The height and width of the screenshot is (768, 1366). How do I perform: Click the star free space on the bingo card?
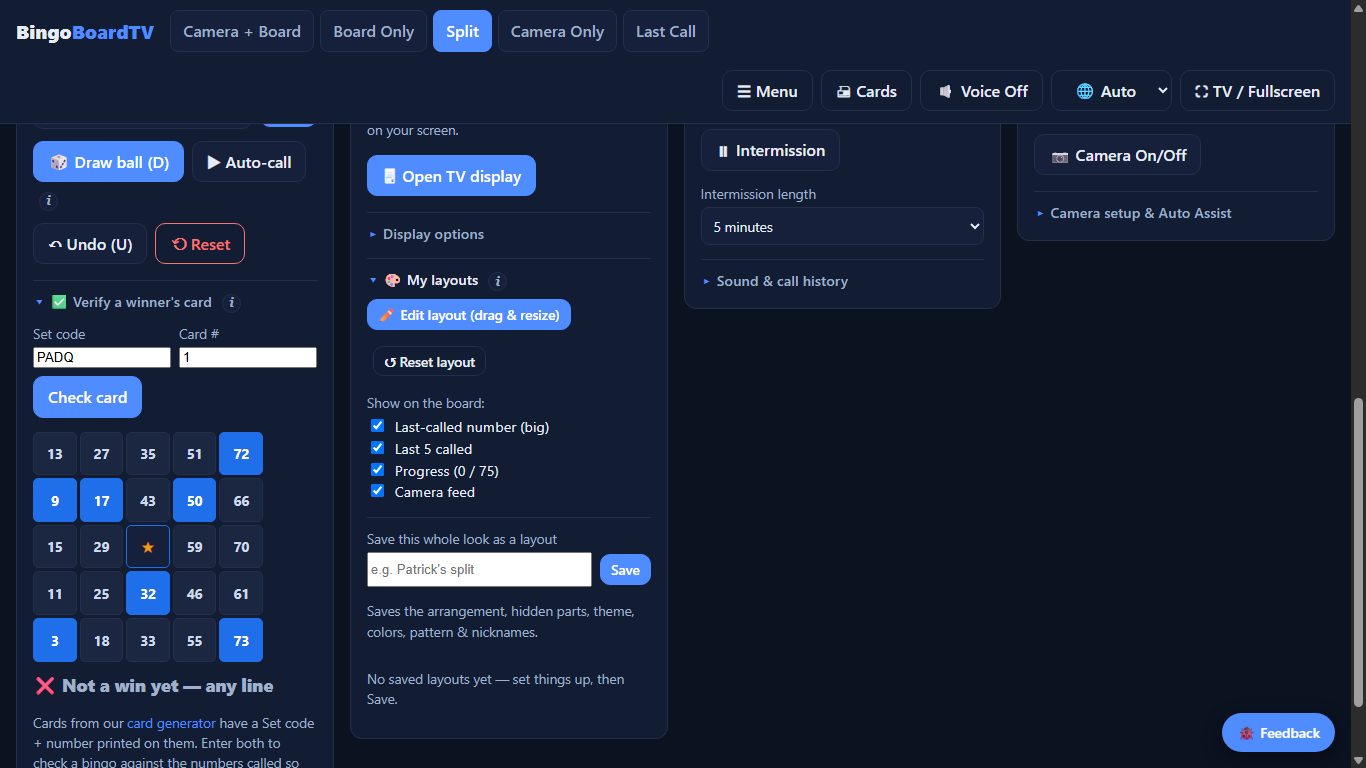point(148,547)
